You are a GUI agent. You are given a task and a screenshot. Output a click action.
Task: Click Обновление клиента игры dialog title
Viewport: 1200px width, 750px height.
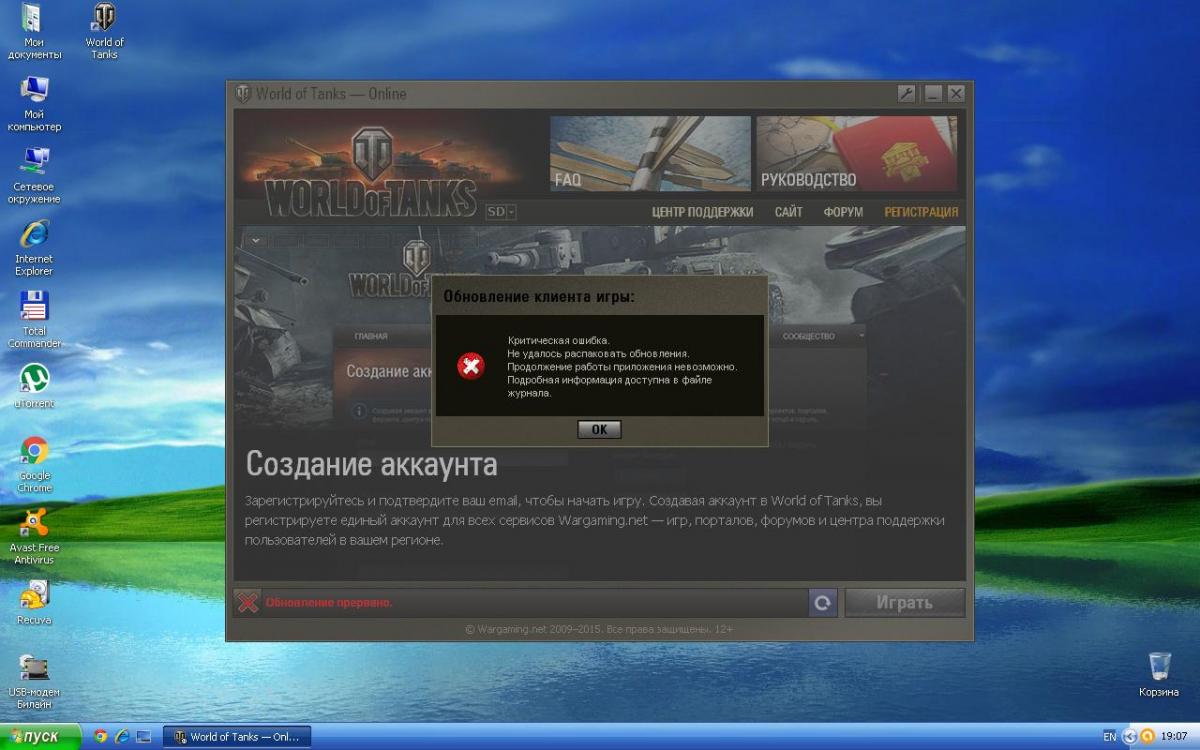538,297
